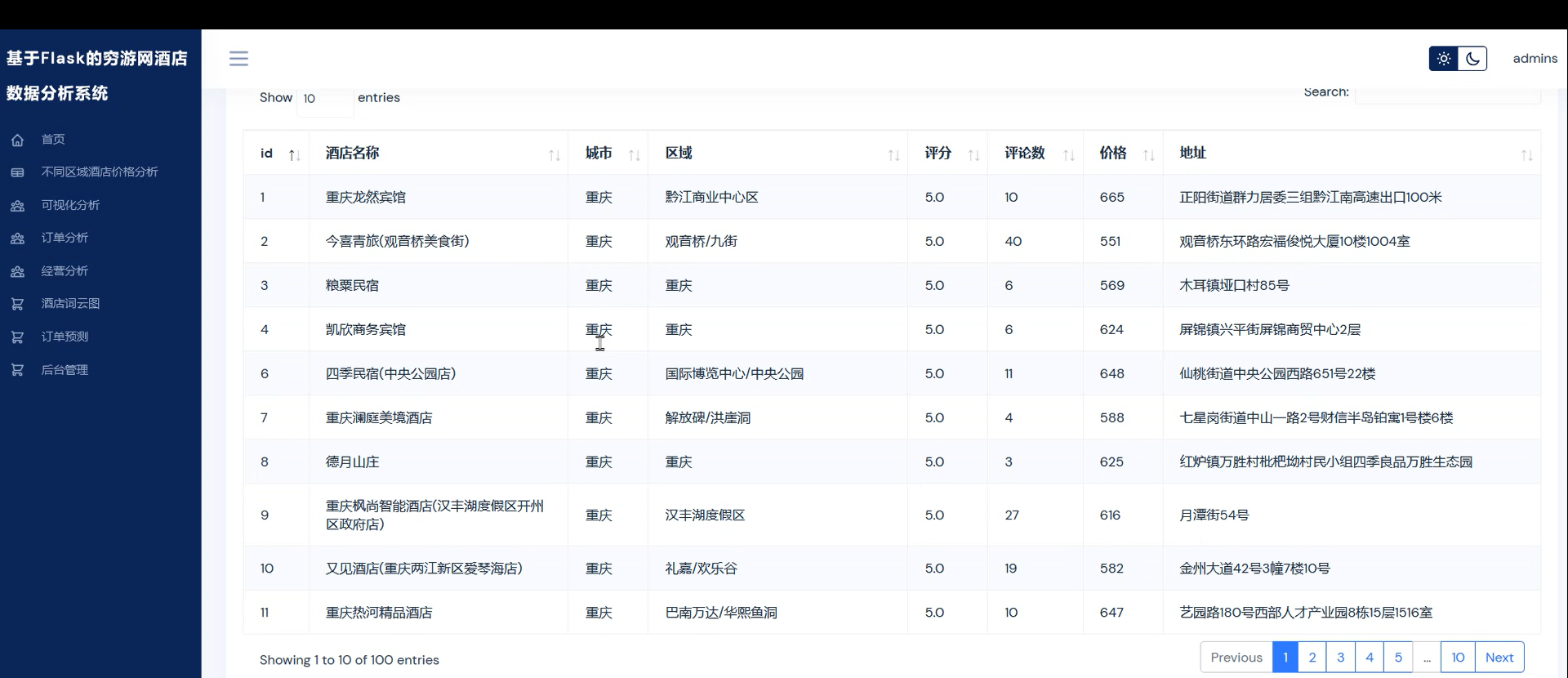Switch to light mode sun icon
1568x678 pixels.
[x=1443, y=59]
